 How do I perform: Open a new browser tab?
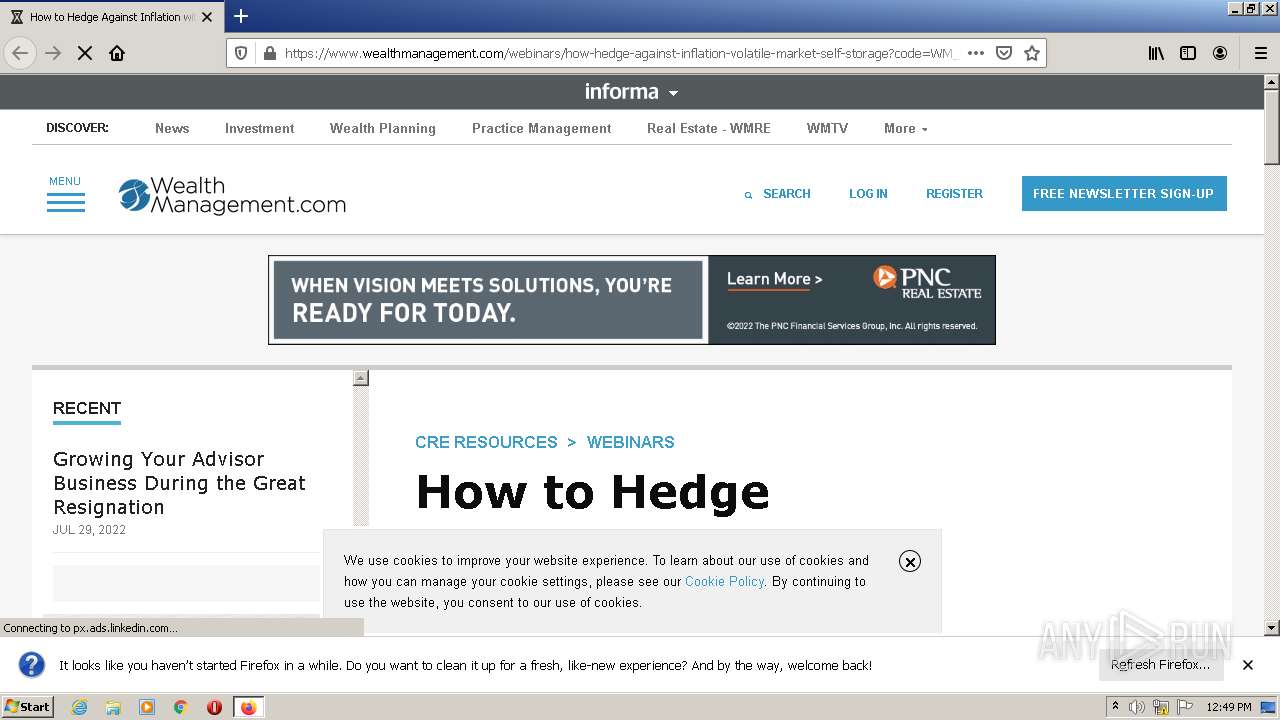(x=241, y=16)
